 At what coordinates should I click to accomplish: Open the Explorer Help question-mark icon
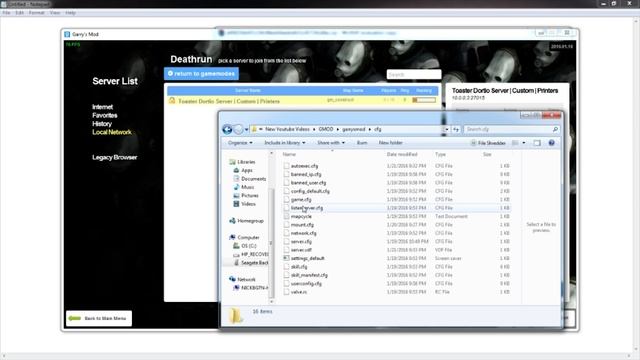click(551, 143)
